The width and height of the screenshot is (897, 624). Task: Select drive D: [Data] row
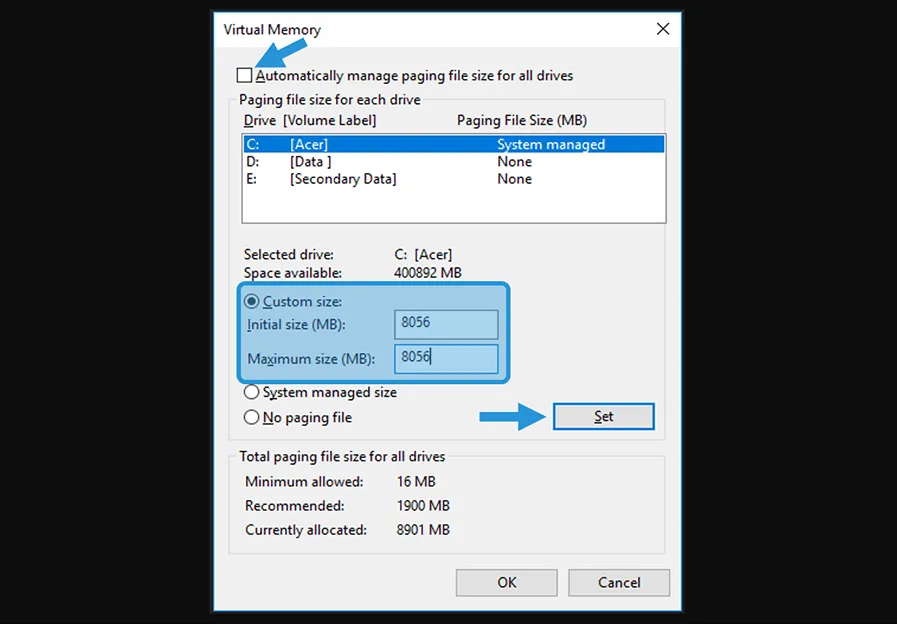pyautogui.click(x=454, y=162)
